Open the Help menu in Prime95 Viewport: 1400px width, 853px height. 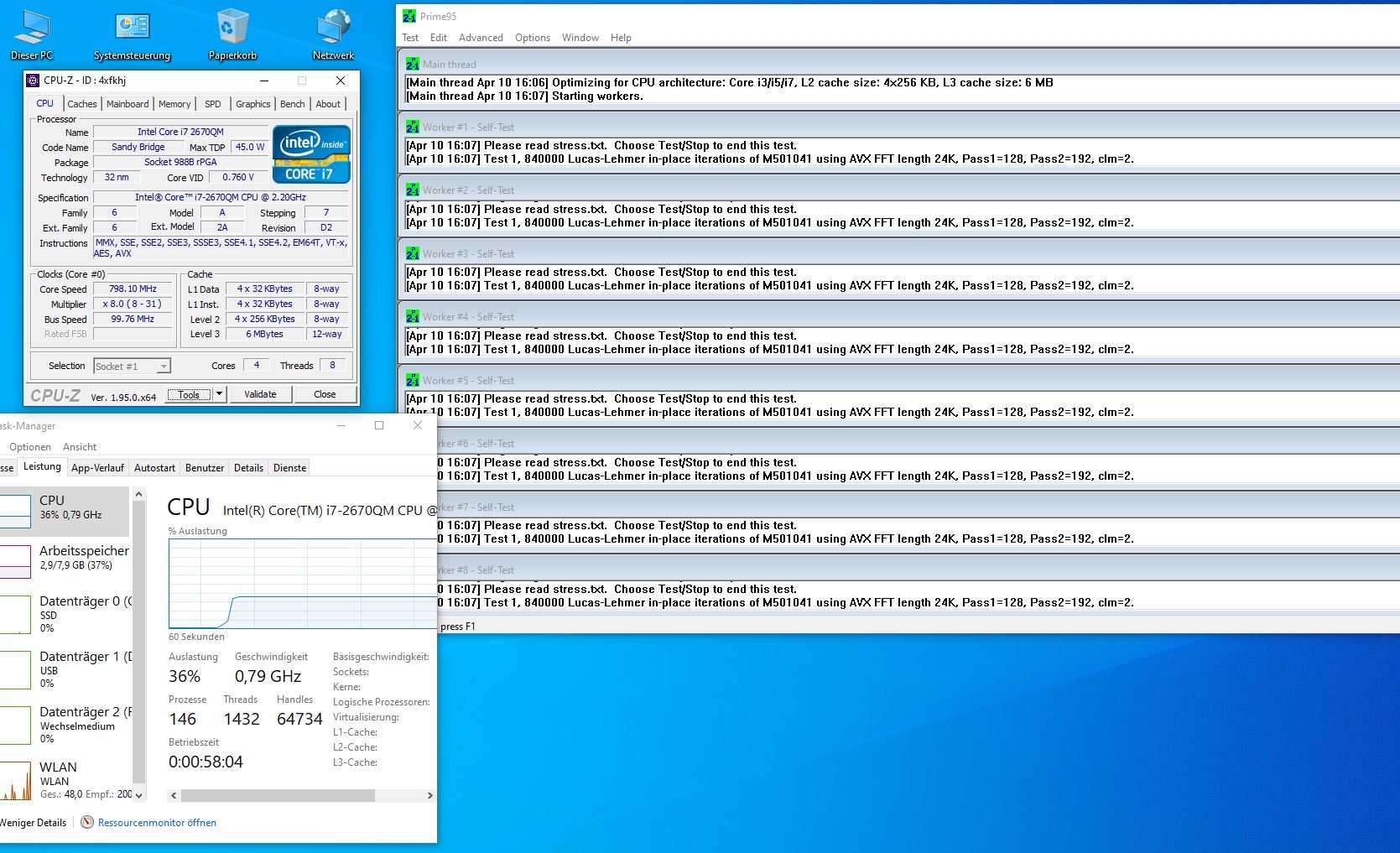coord(621,38)
